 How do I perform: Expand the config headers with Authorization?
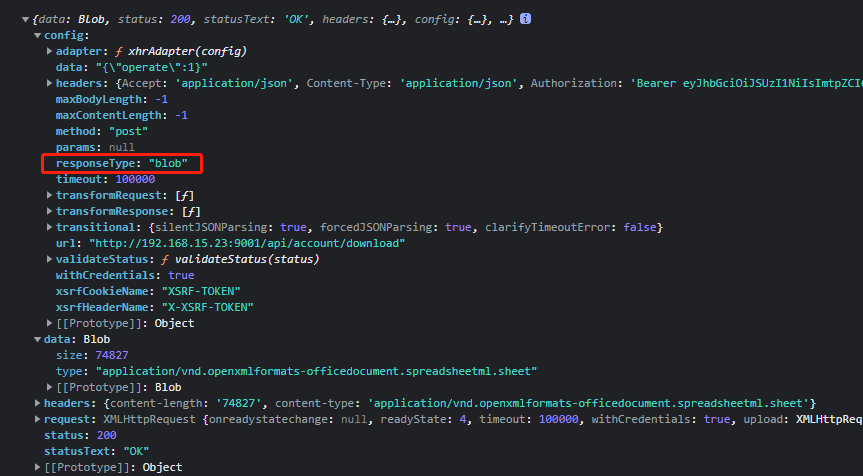tap(49, 83)
